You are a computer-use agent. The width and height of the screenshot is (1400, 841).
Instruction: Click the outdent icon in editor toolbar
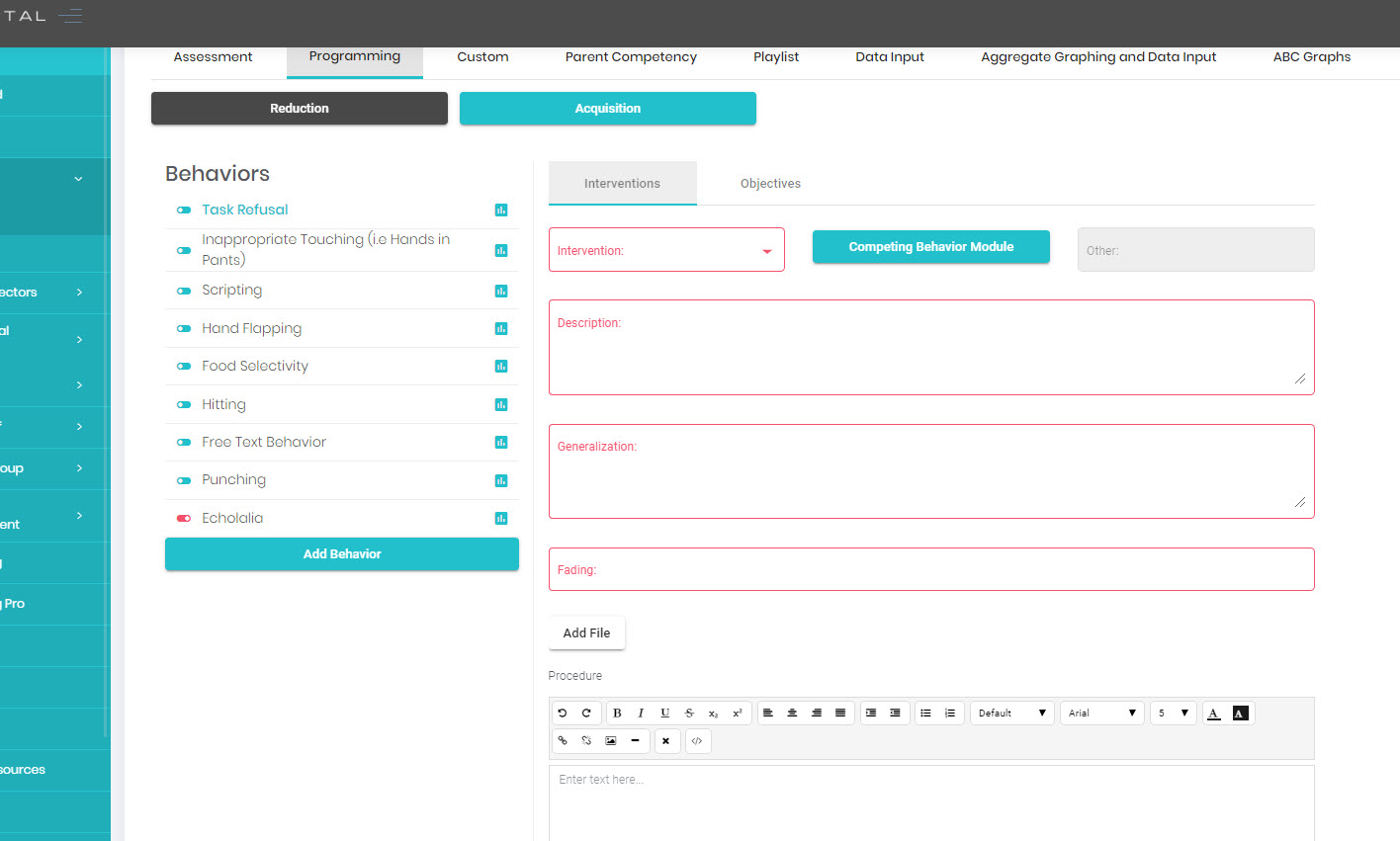[x=895, y=713]
